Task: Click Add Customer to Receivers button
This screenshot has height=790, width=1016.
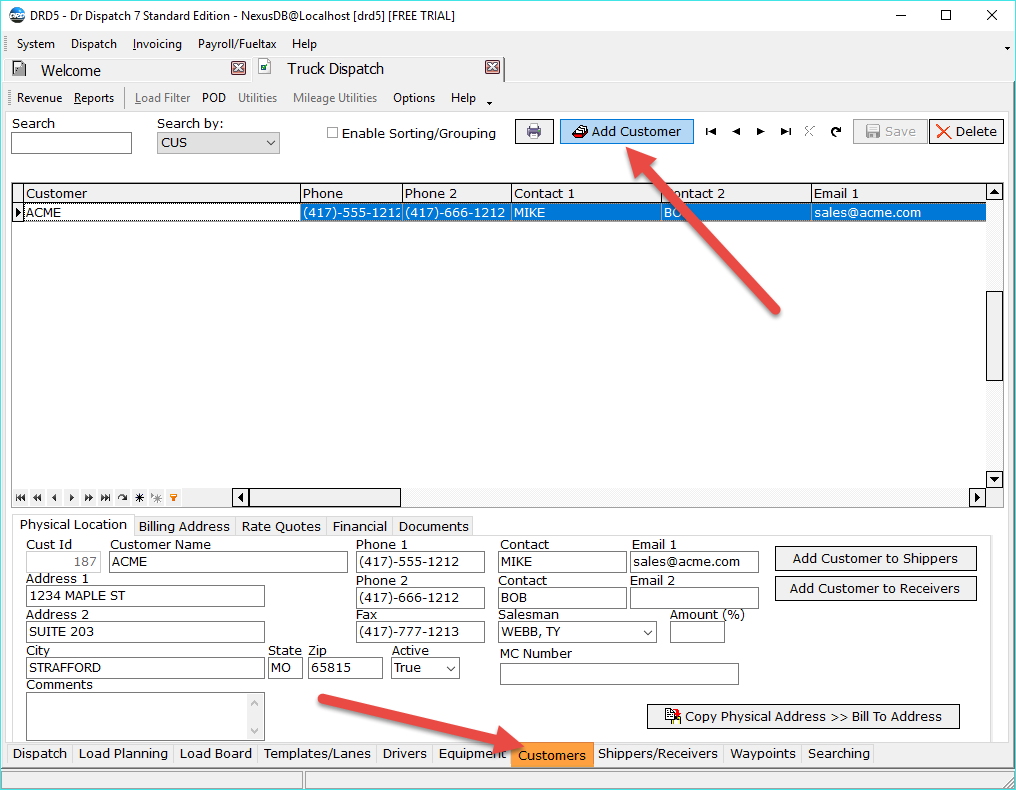Action: (875, 588)
